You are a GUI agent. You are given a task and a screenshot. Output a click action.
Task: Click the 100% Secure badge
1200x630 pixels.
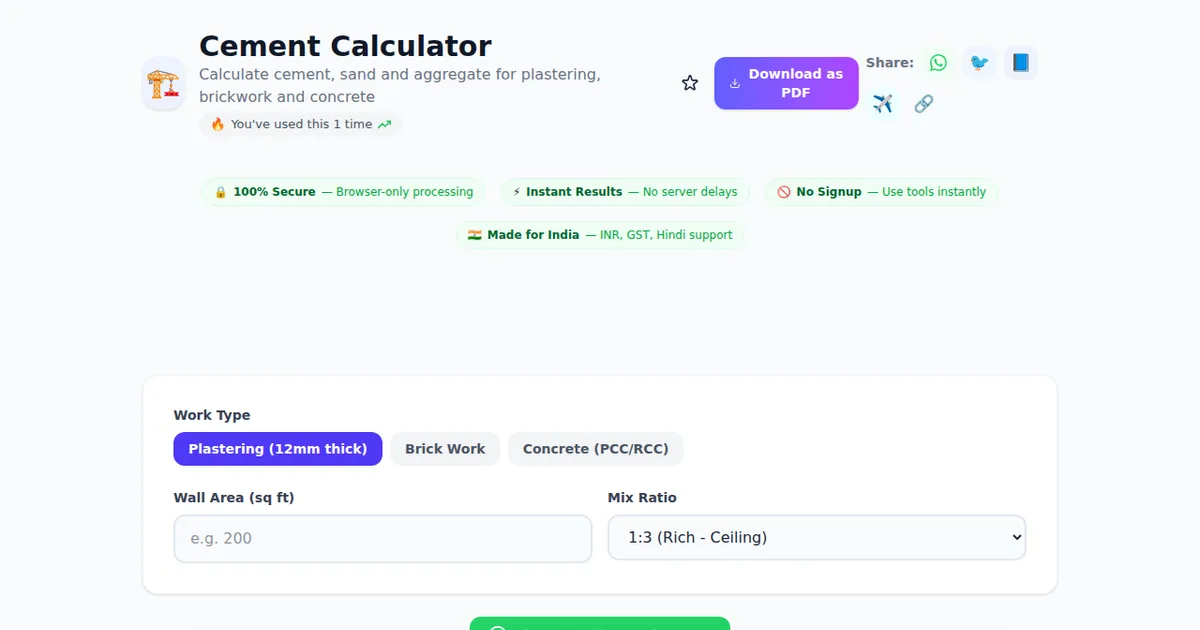344,192
